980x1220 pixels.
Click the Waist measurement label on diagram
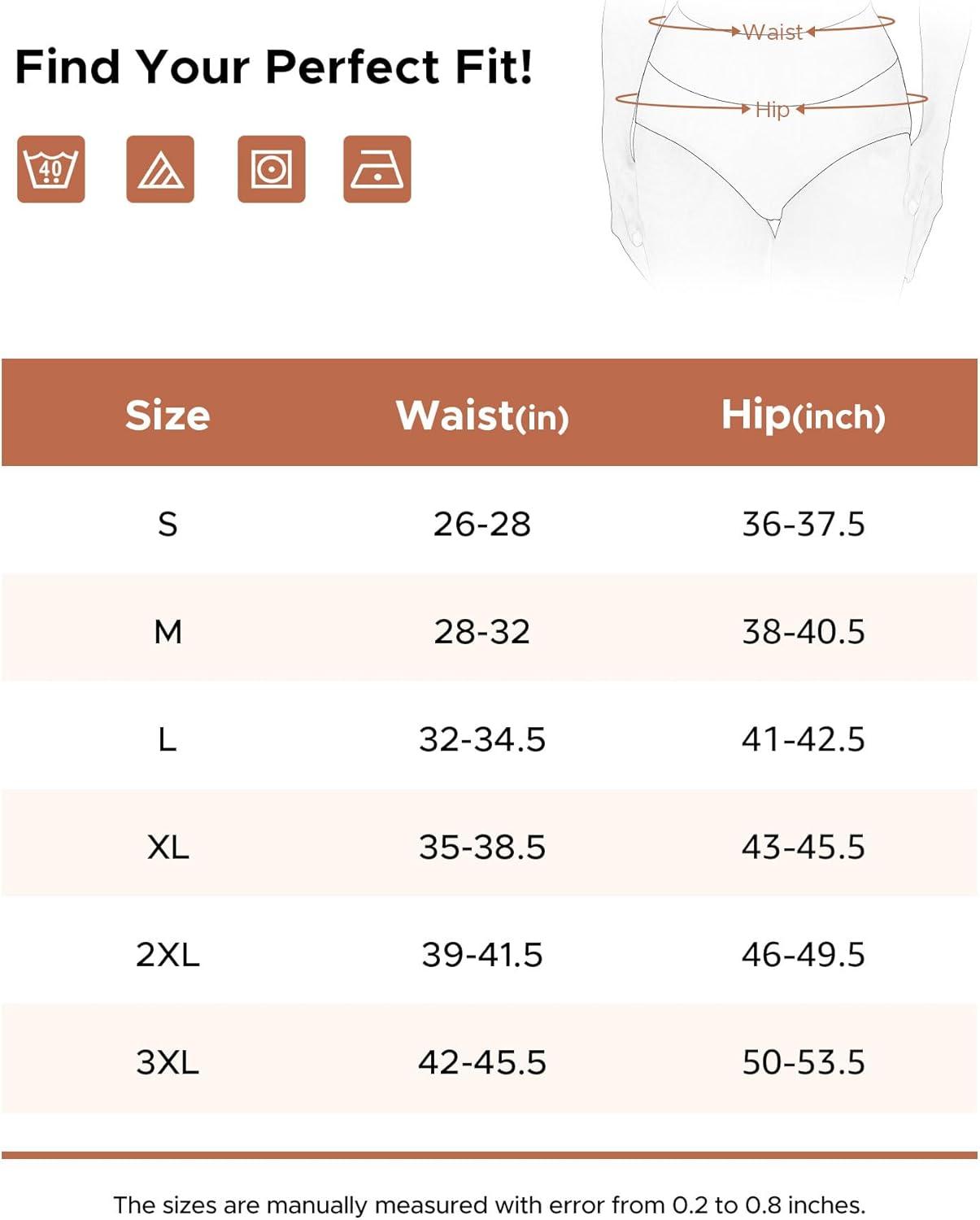[x=773, y=32]
